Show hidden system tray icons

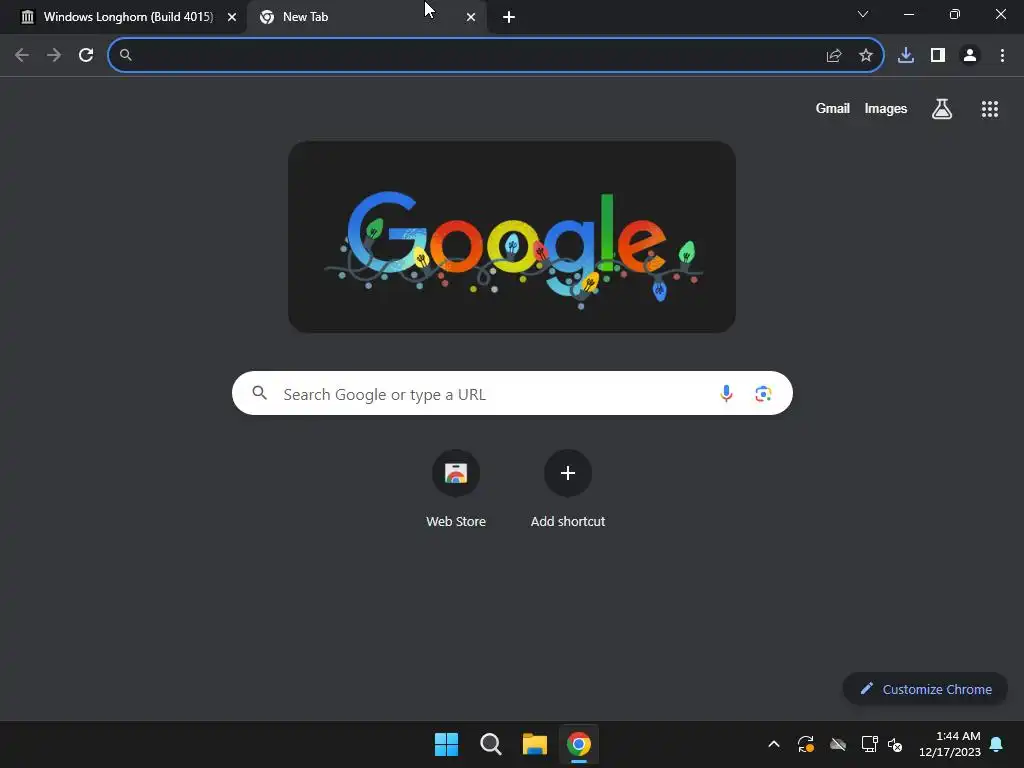click(x=774, y=744)
